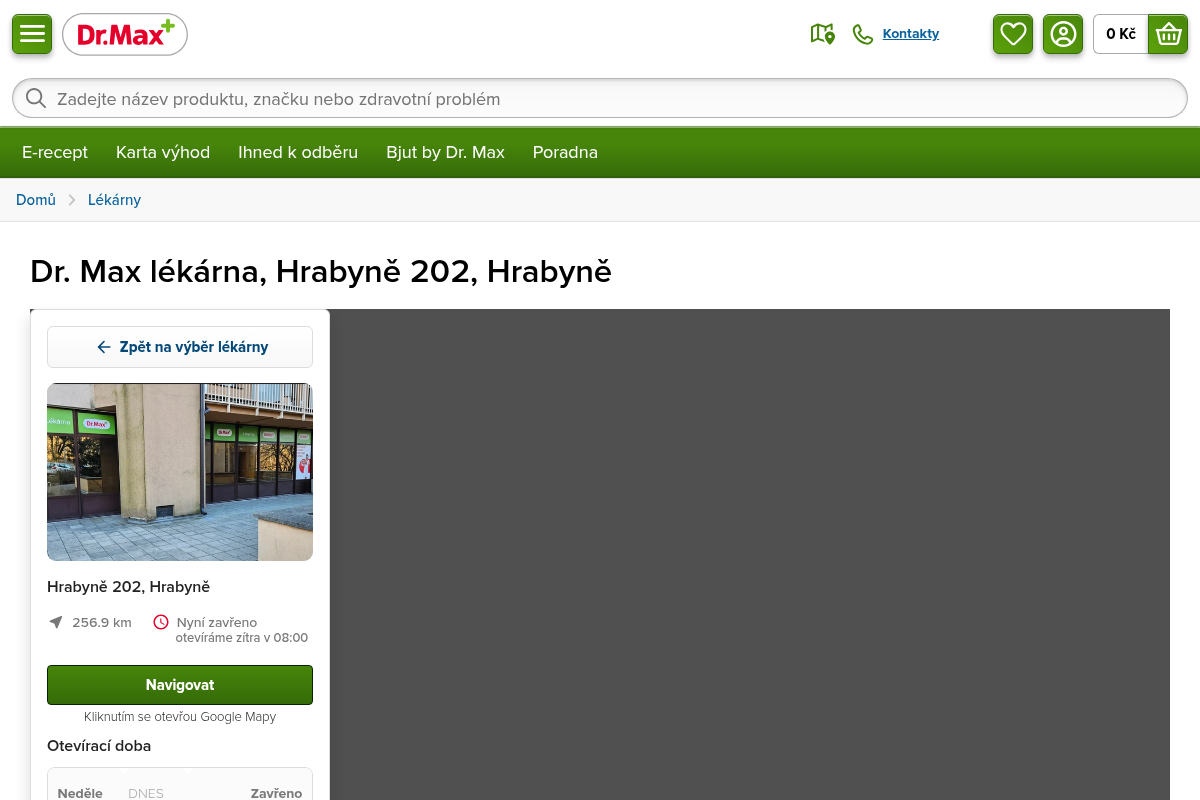Click the otevíráme zítra v 08:00 text
Viewport: 1200px width, 800px height.
pos(242,638)
